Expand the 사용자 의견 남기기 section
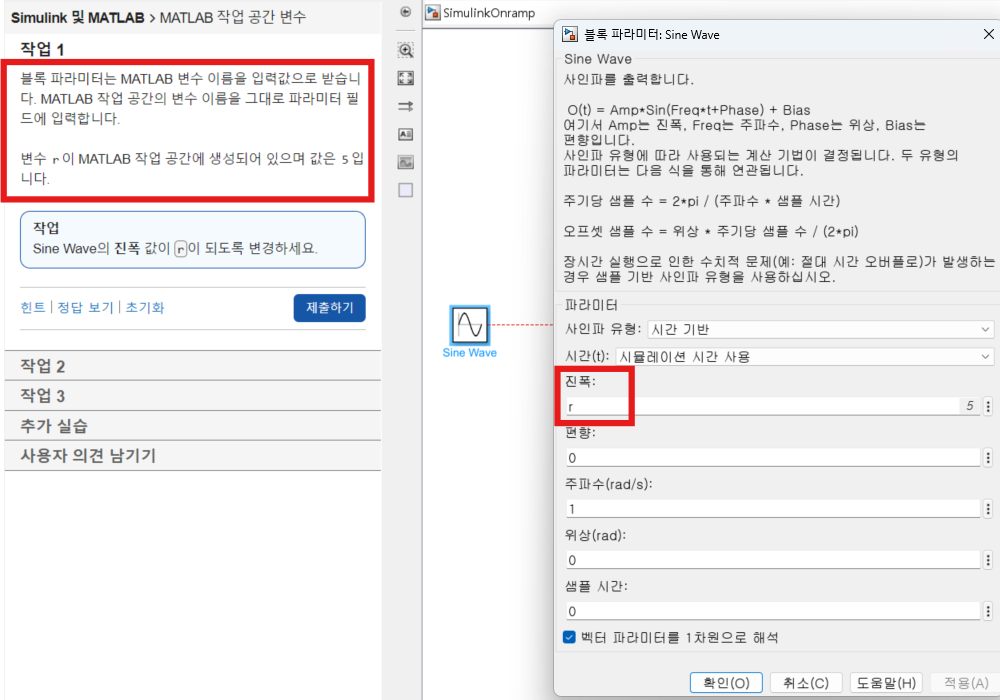Viewport: 1000px width, 700px height. click(x=193, y=455)
